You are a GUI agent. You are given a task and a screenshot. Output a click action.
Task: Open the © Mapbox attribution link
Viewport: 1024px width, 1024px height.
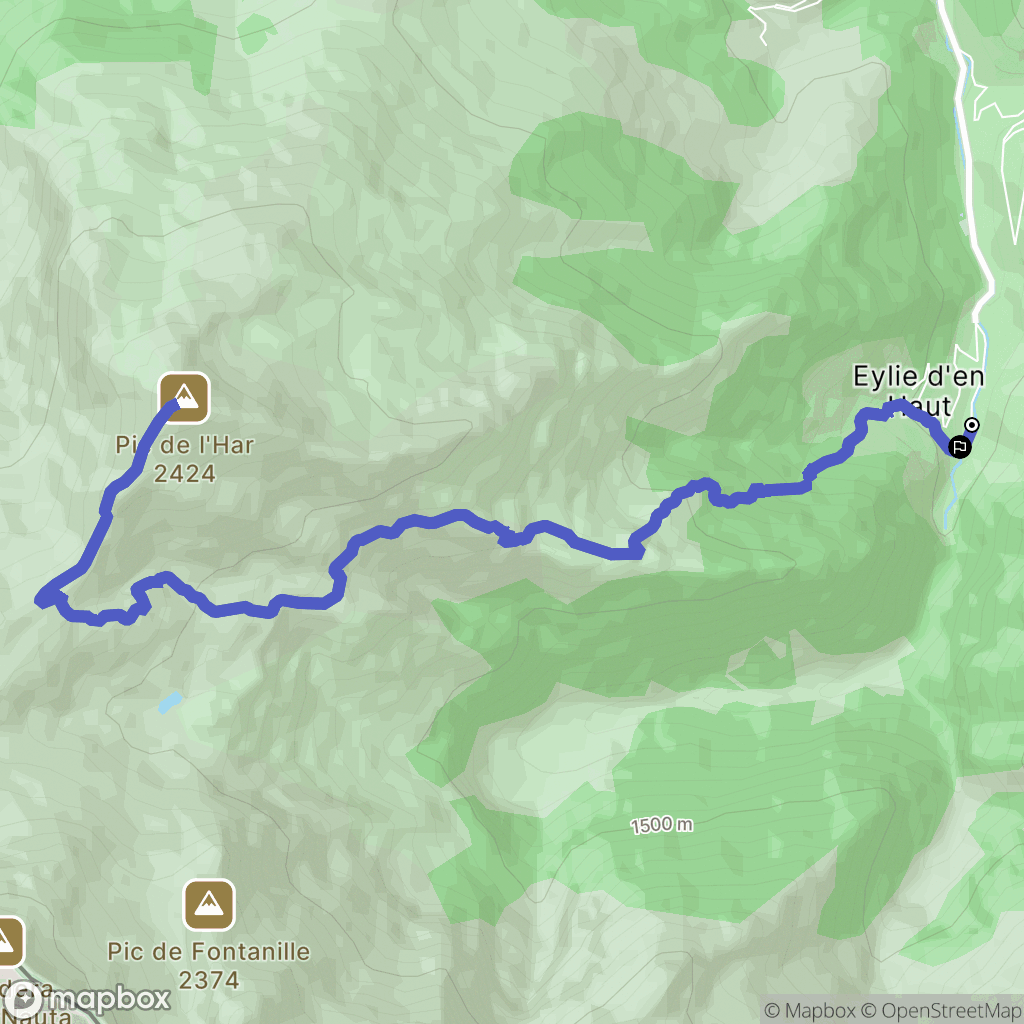(x=810, y=1010)
